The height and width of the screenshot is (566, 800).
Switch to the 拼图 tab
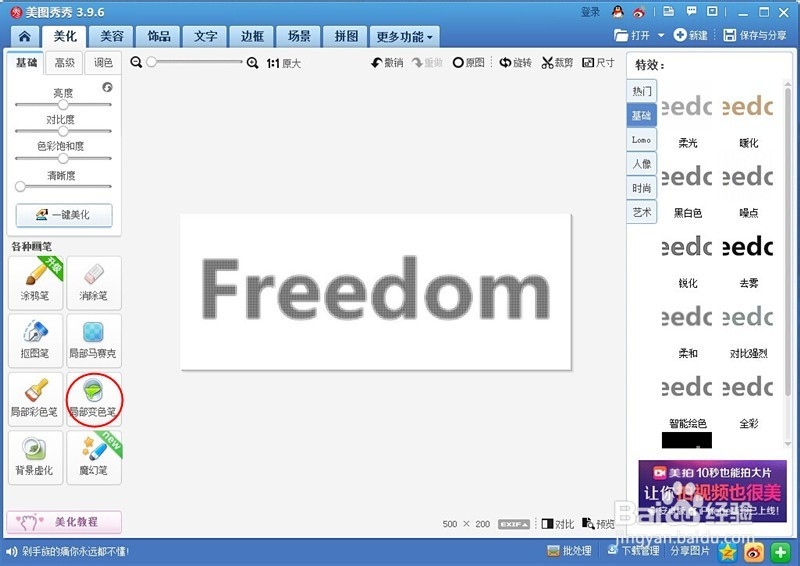tap(346, 36)
